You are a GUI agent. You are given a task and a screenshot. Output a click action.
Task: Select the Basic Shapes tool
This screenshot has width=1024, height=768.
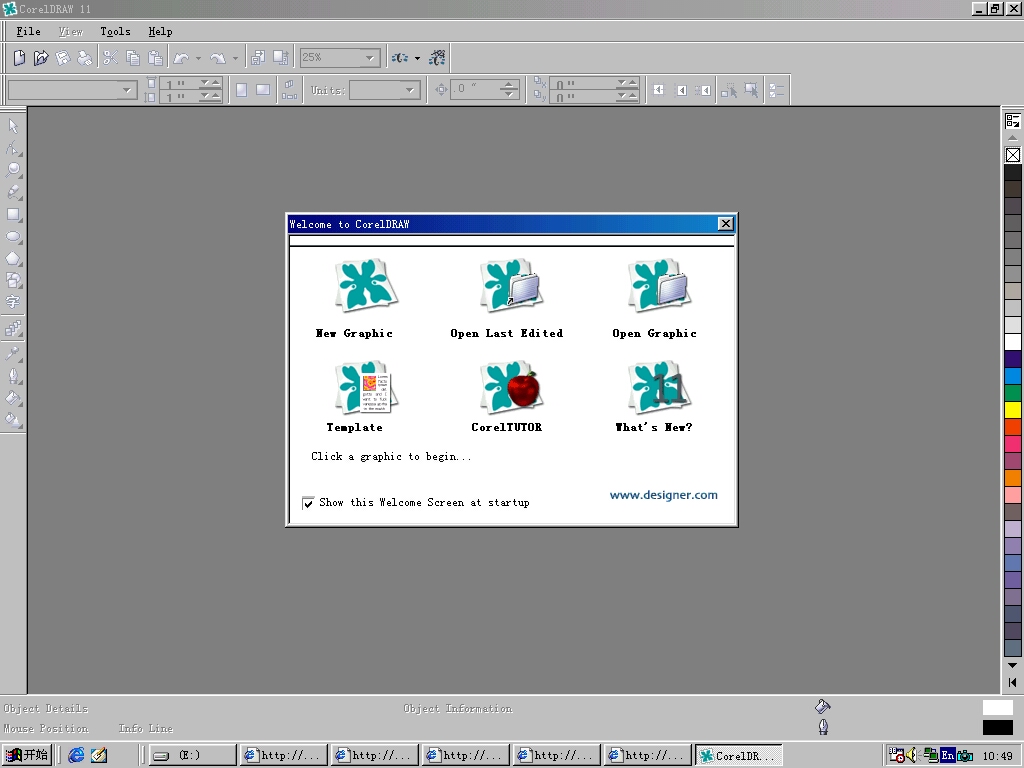click(13, 280)
